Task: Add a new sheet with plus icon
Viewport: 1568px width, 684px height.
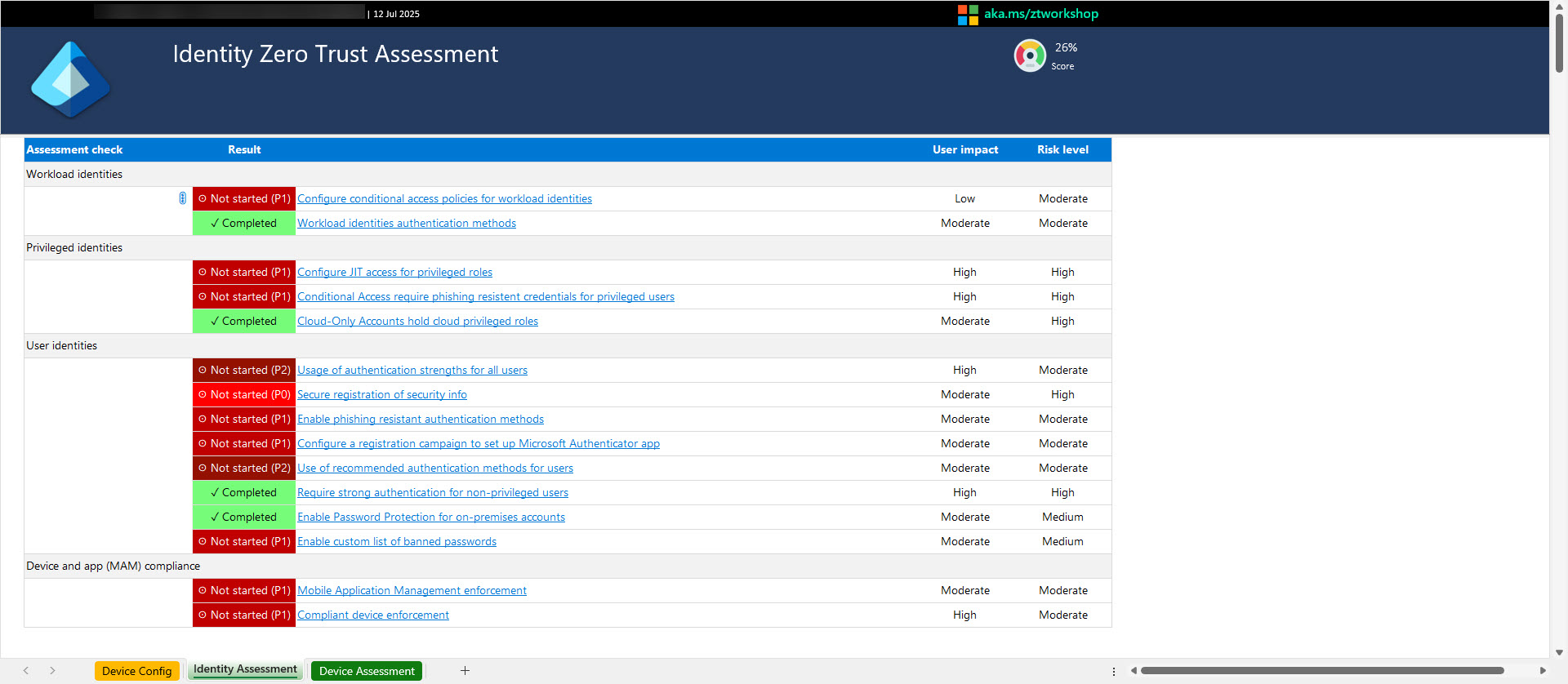Action: [465, 670]
